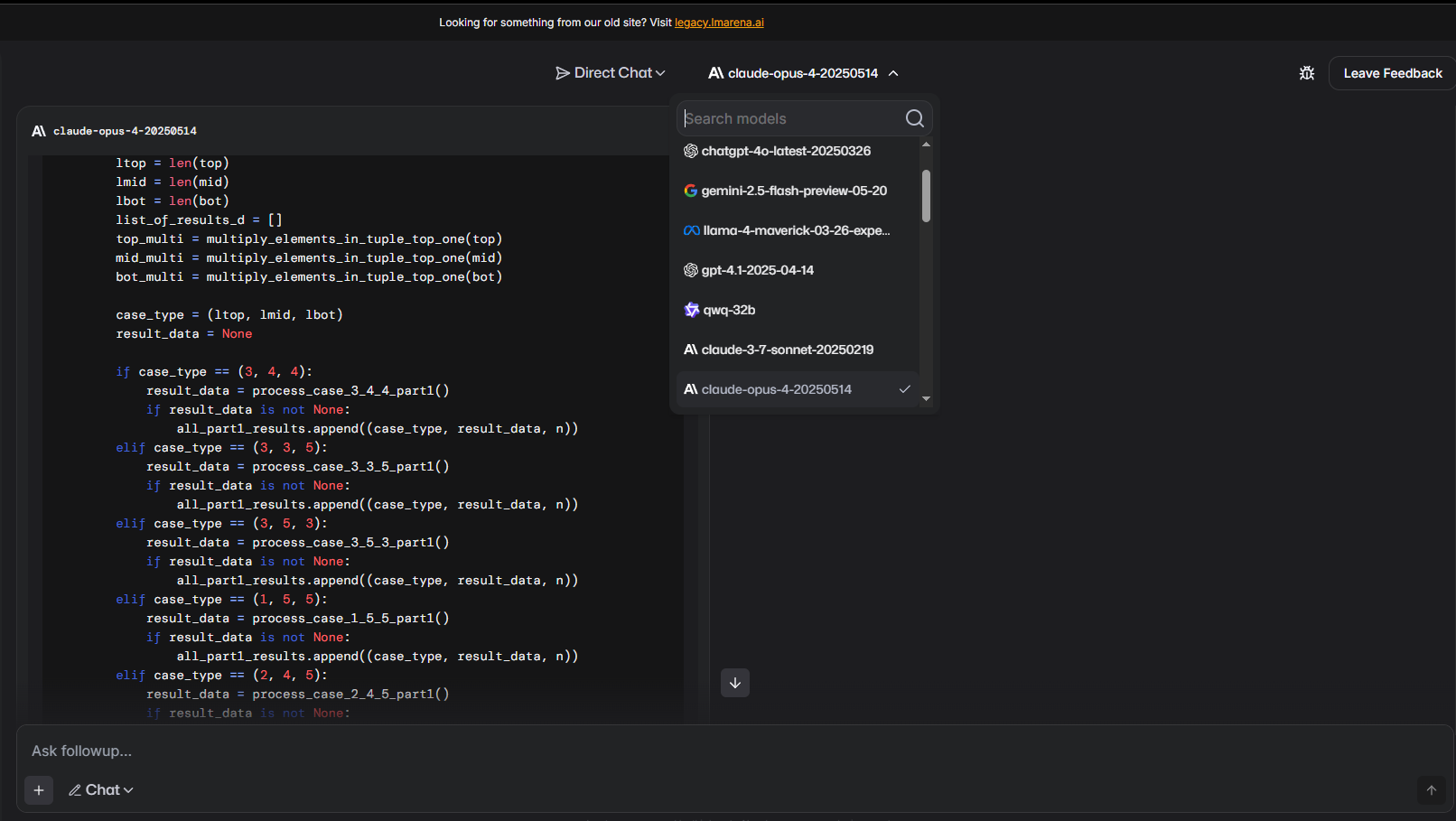The image size is (1456, 821).
Task: Click the pencil icon next to Chat
Action: [75, 790]
